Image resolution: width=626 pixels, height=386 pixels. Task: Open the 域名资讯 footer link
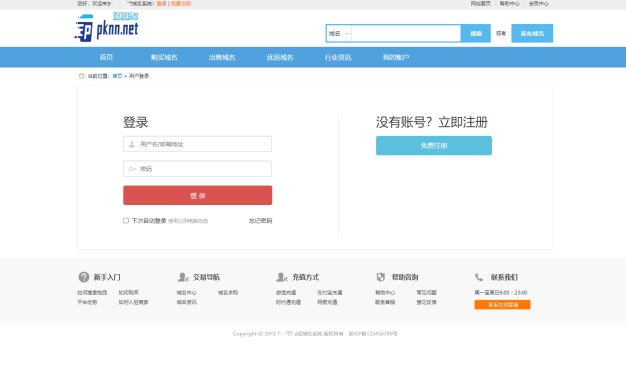click(186, 302)
